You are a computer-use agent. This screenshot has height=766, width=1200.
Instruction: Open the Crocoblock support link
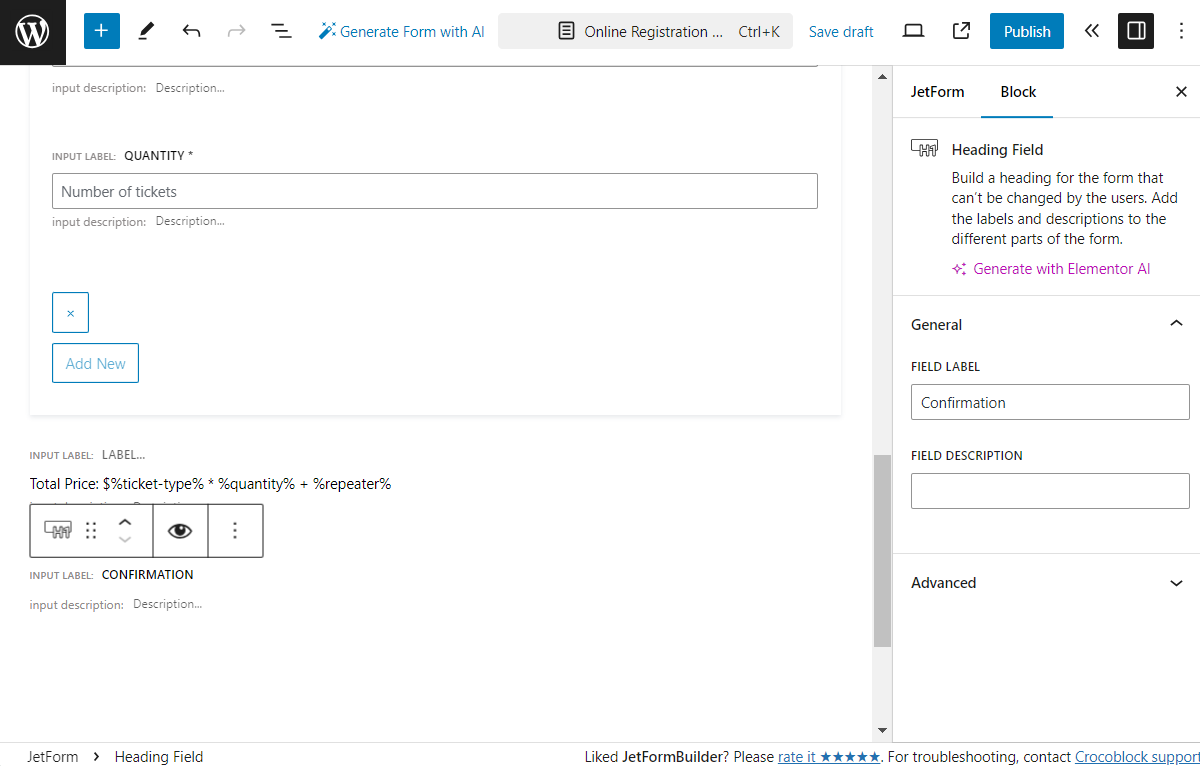[1137, 756]
